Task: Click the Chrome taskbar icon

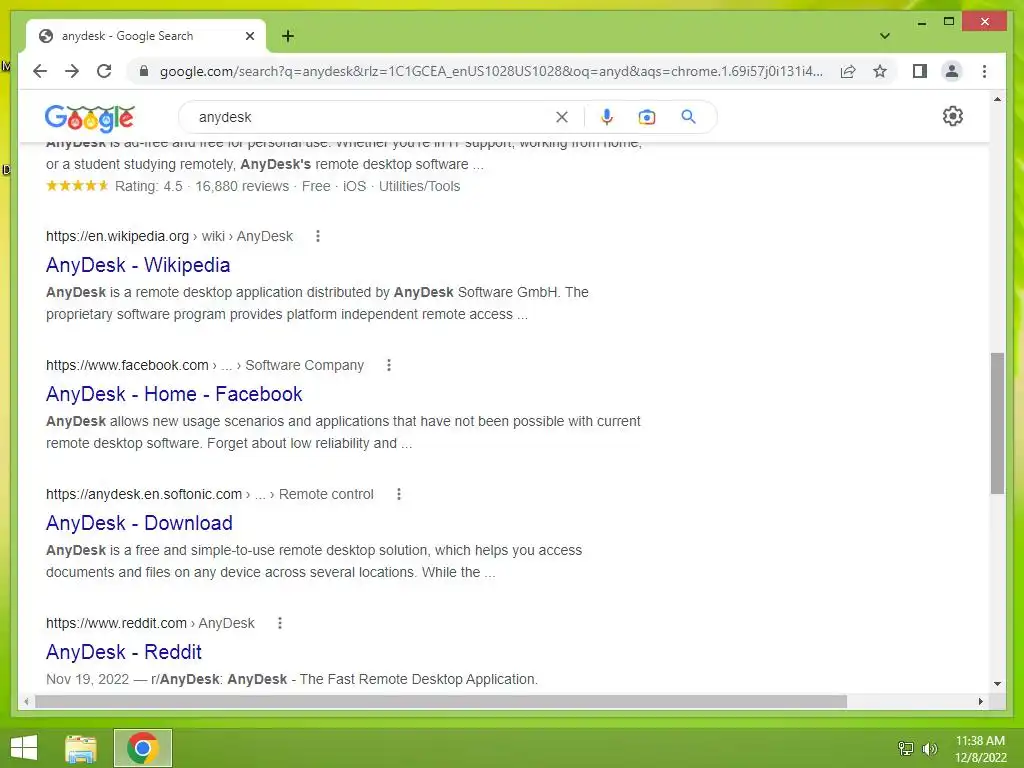Action: [x=143, y=748]
